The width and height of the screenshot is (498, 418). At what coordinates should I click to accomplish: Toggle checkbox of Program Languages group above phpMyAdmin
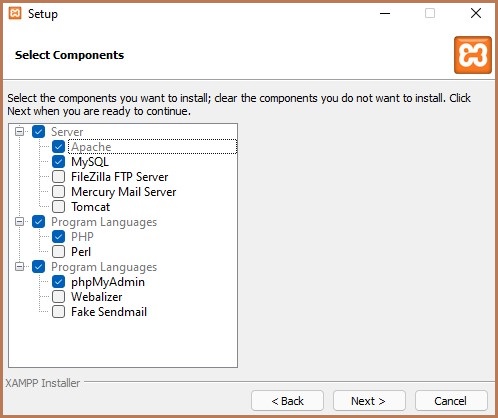(39, 267)
